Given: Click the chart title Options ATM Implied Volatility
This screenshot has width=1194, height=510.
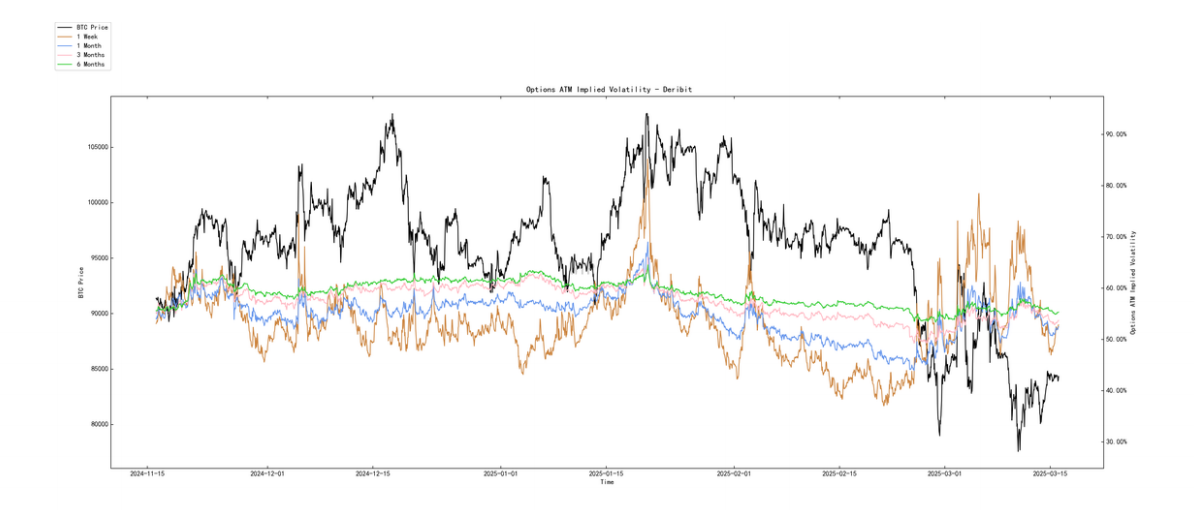Looking at the screenshot, I should (x=608, y=90).
